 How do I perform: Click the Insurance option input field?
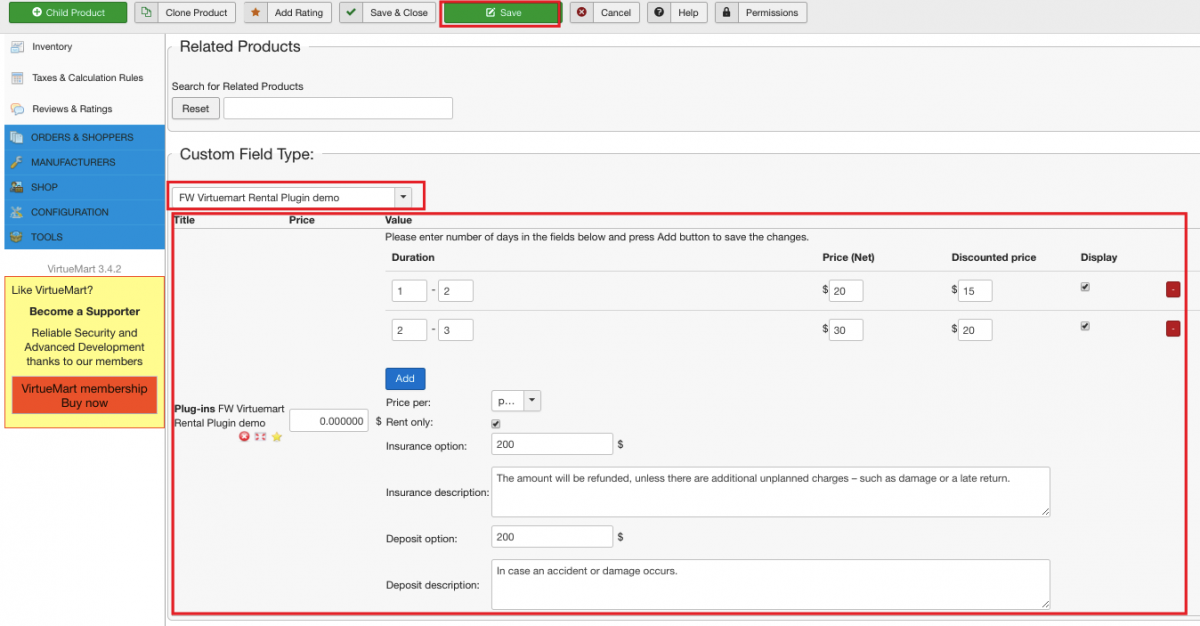point(552,444)
